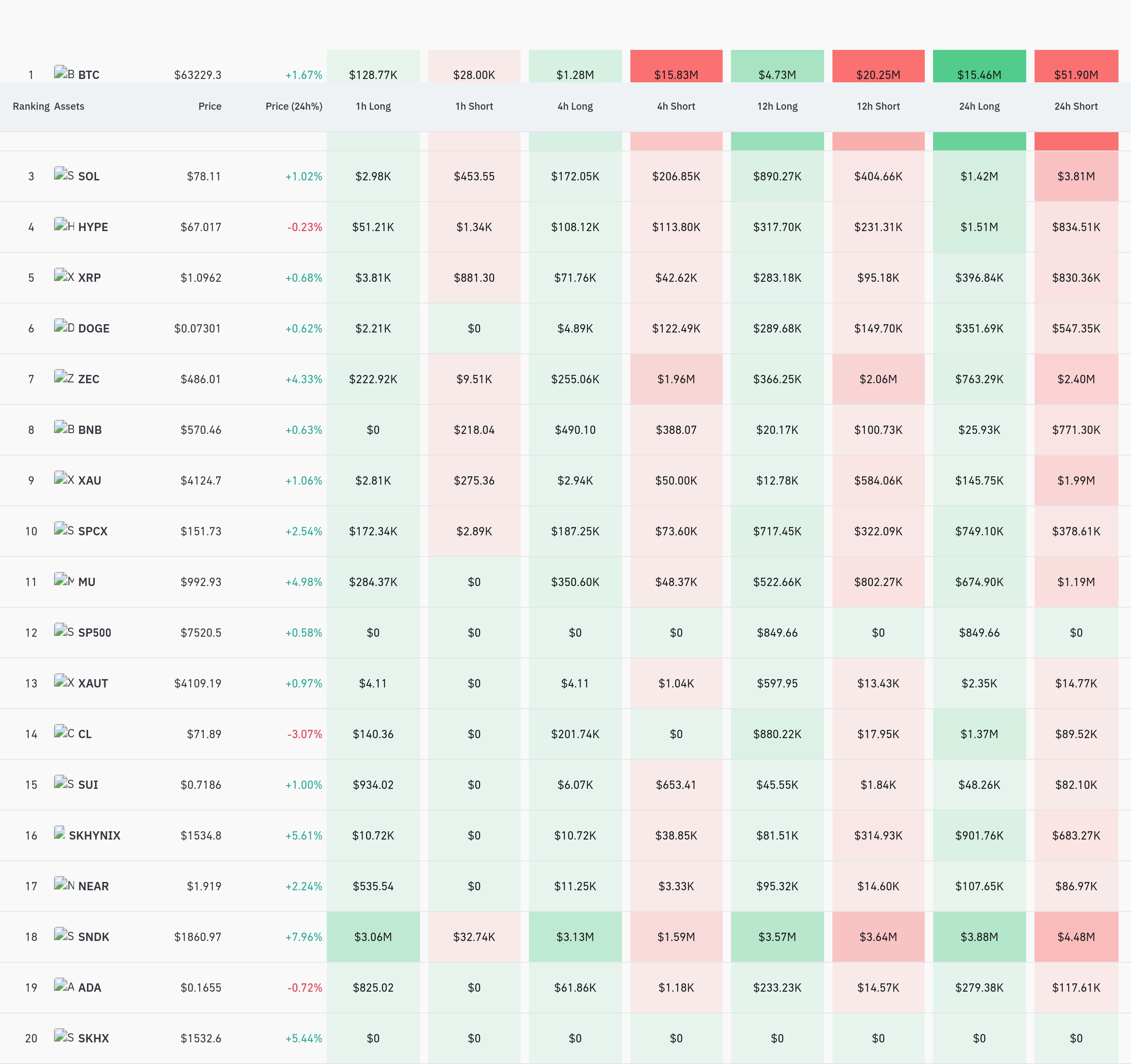Viewport: 1131px width, 1064px height.
Task: Click the MU price $992.93 cell
Action: coord(201,582)
